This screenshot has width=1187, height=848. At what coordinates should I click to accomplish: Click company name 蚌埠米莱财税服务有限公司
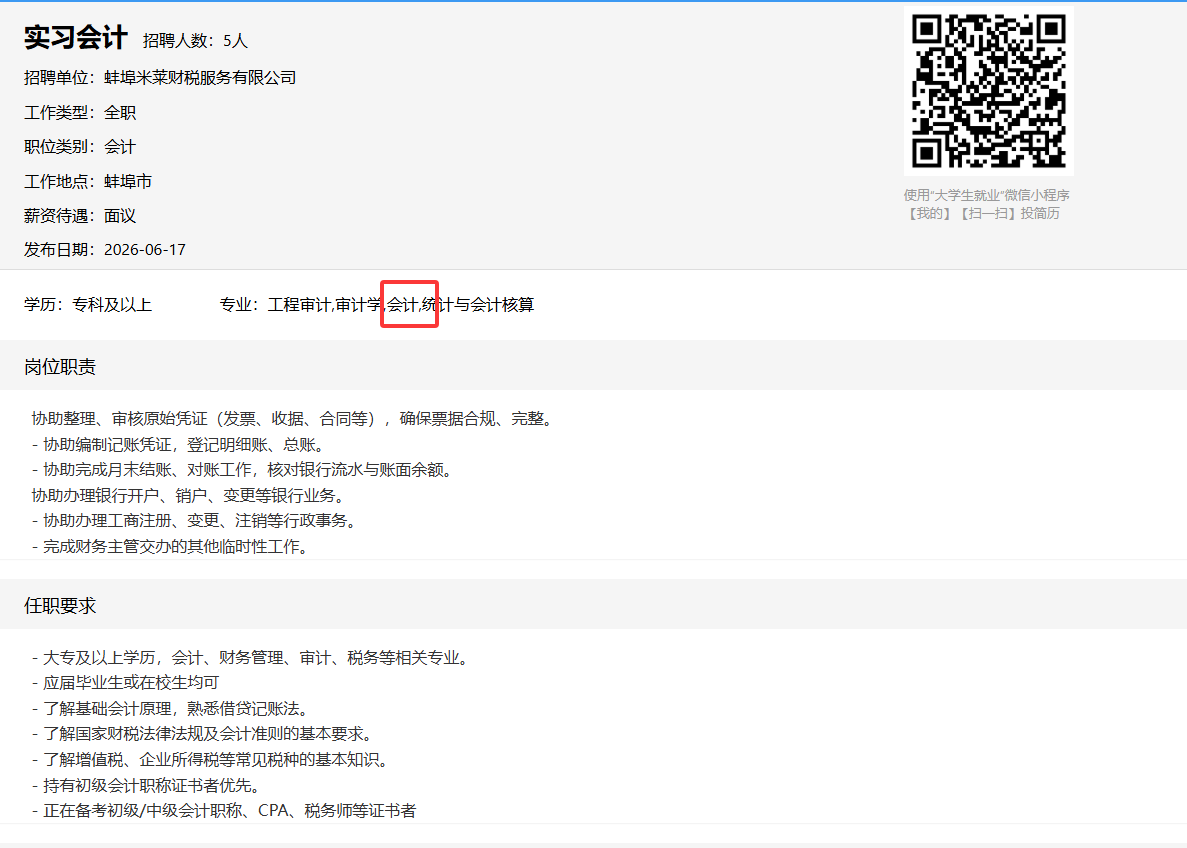point(200,78)
